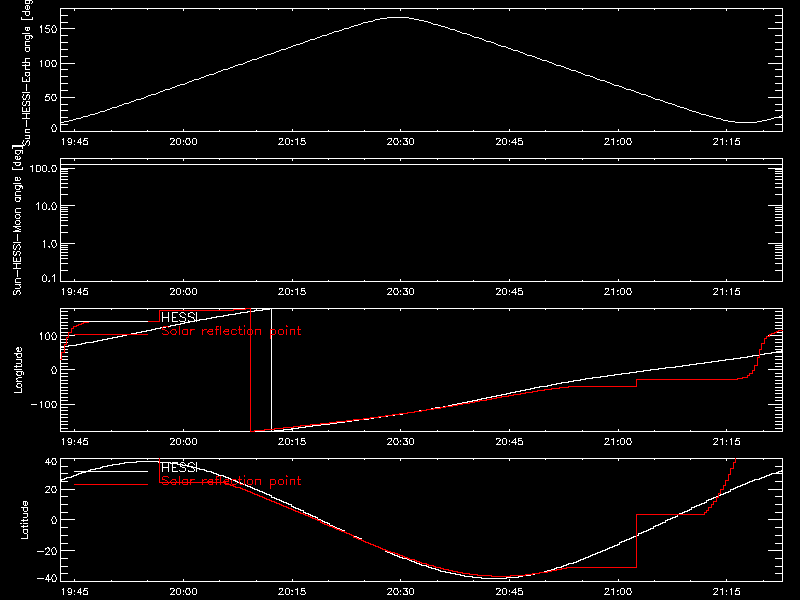
Task: Click the 21:15 time label under Longitude plot
Action: click(727, 441)
